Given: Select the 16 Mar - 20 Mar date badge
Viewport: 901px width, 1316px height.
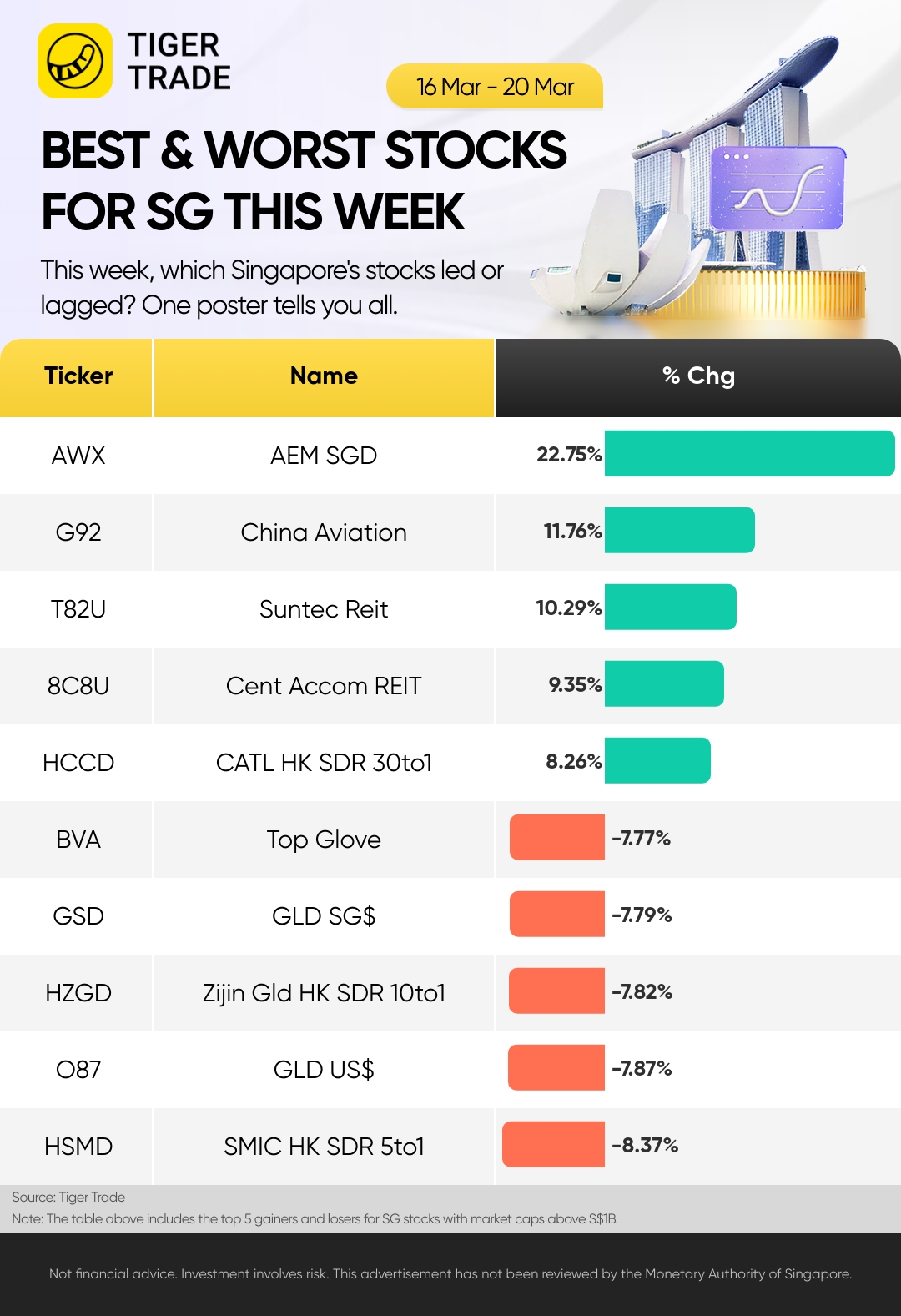Looking at the screenshot, I should click(x=495, y=86).
